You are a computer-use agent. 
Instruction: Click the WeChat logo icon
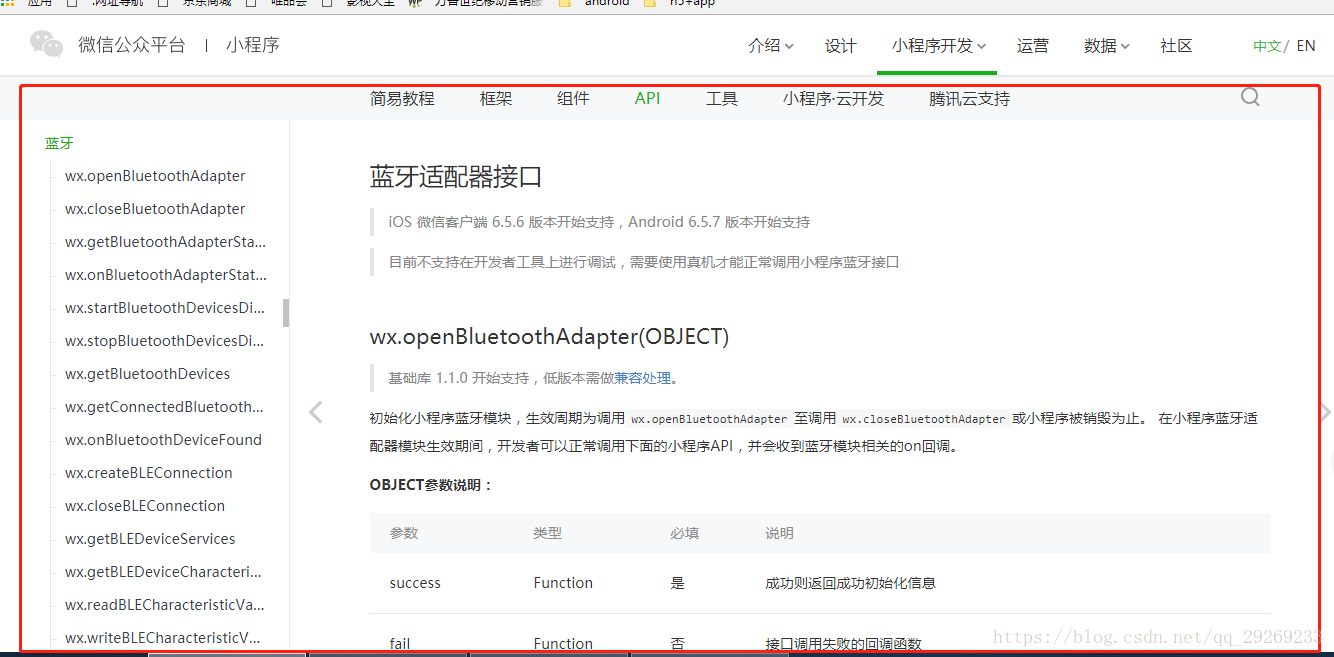click(46, 44)
